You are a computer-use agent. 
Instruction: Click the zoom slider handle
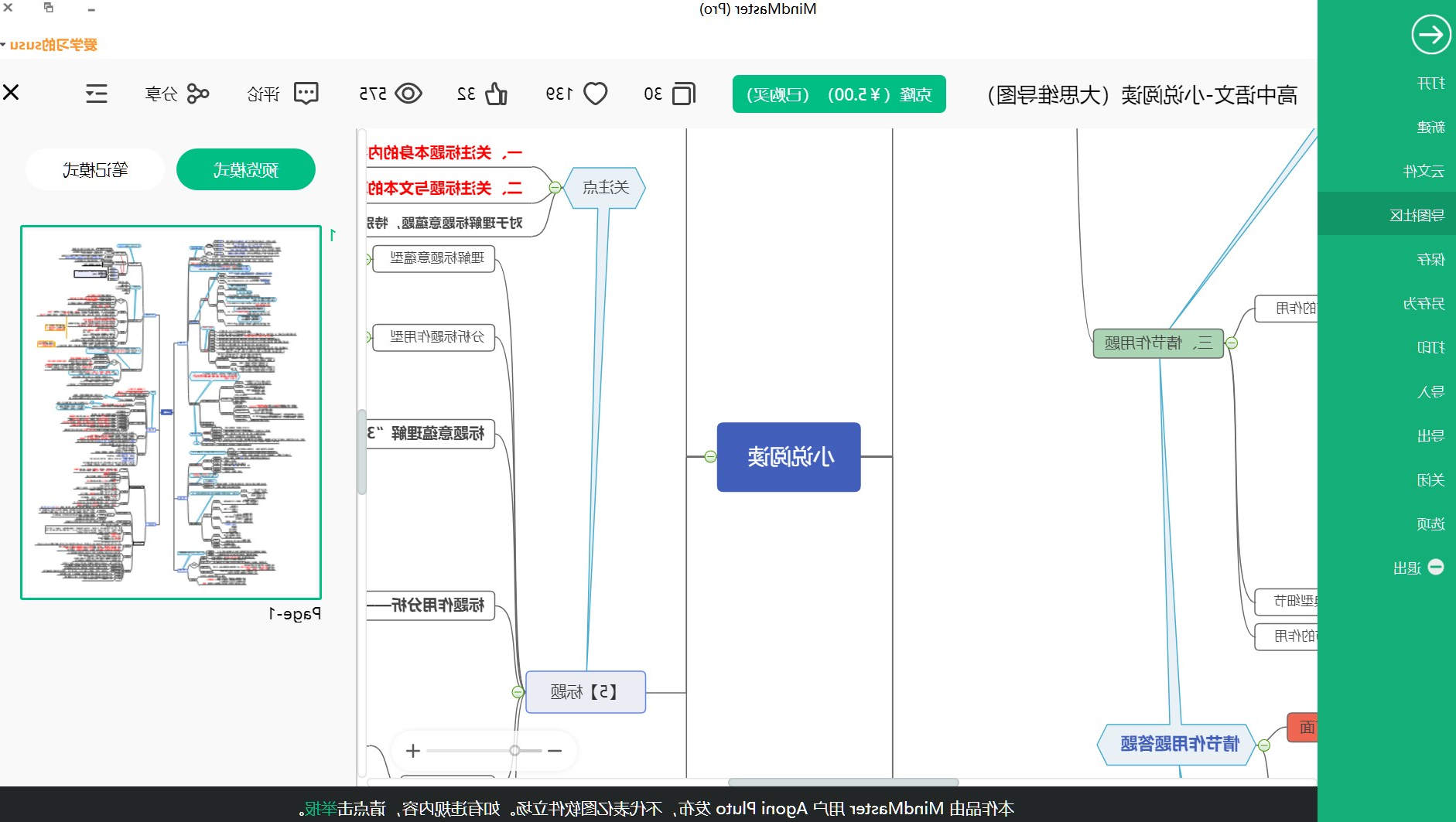pos(514,750)
